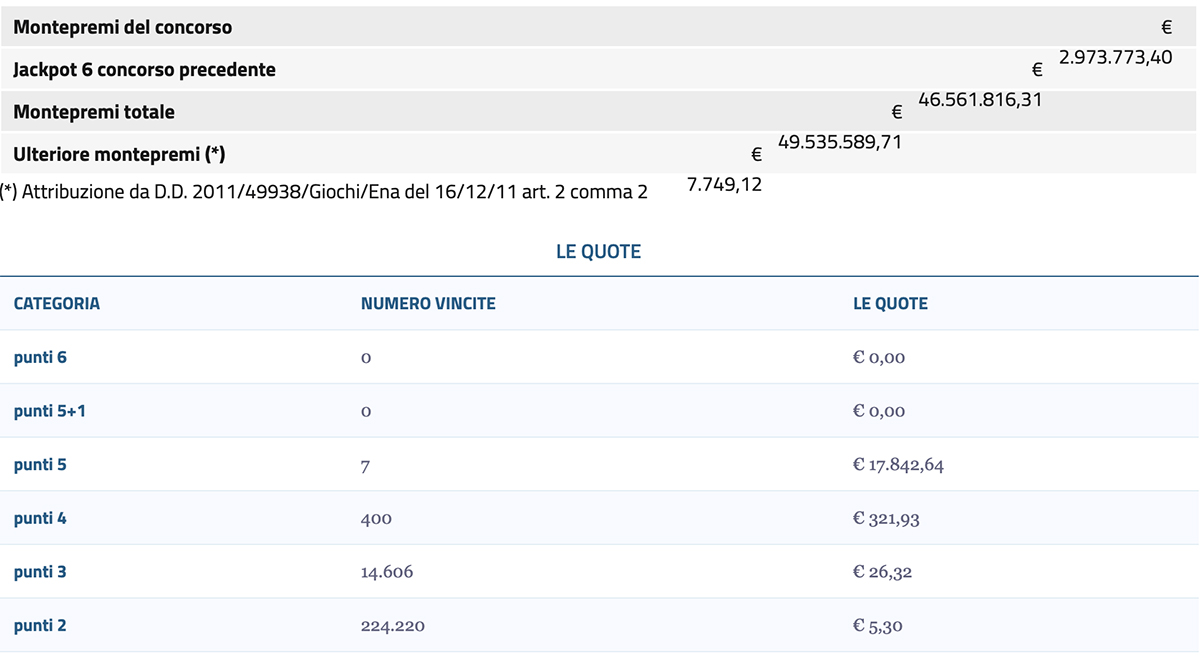Click the centered LE QUOTE section heading
This screenshot has height=656, width=1200.
(598, 252)
